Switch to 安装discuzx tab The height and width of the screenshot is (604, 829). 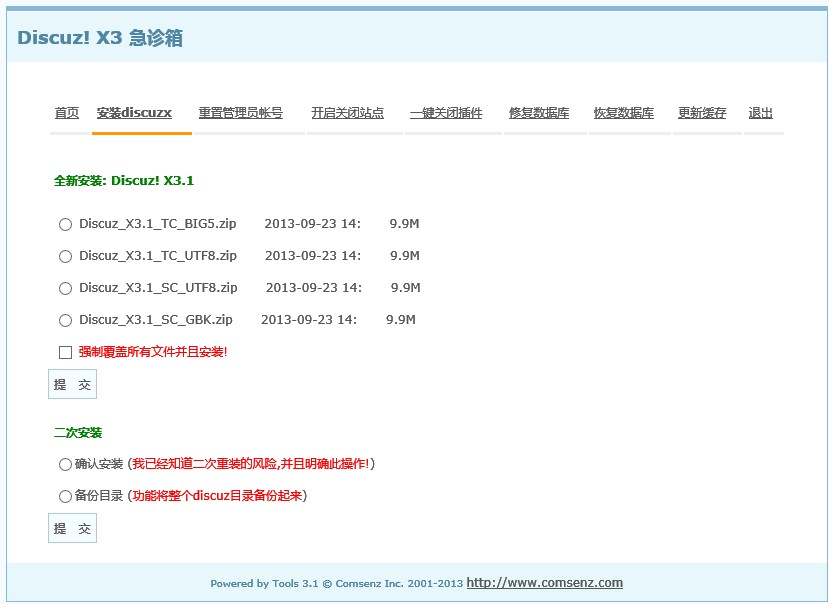[134, 113]
